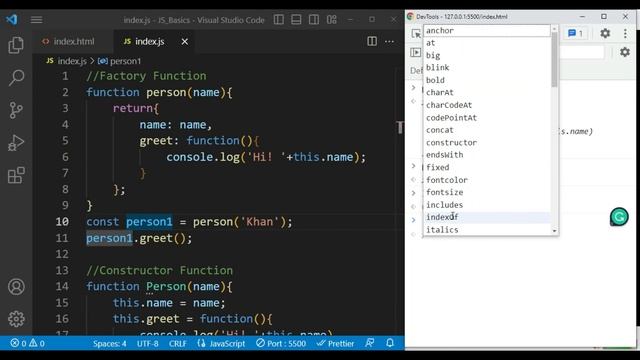Toggle bottom panel layout icon
640x360 pixels.
click(x=296, y=20)
